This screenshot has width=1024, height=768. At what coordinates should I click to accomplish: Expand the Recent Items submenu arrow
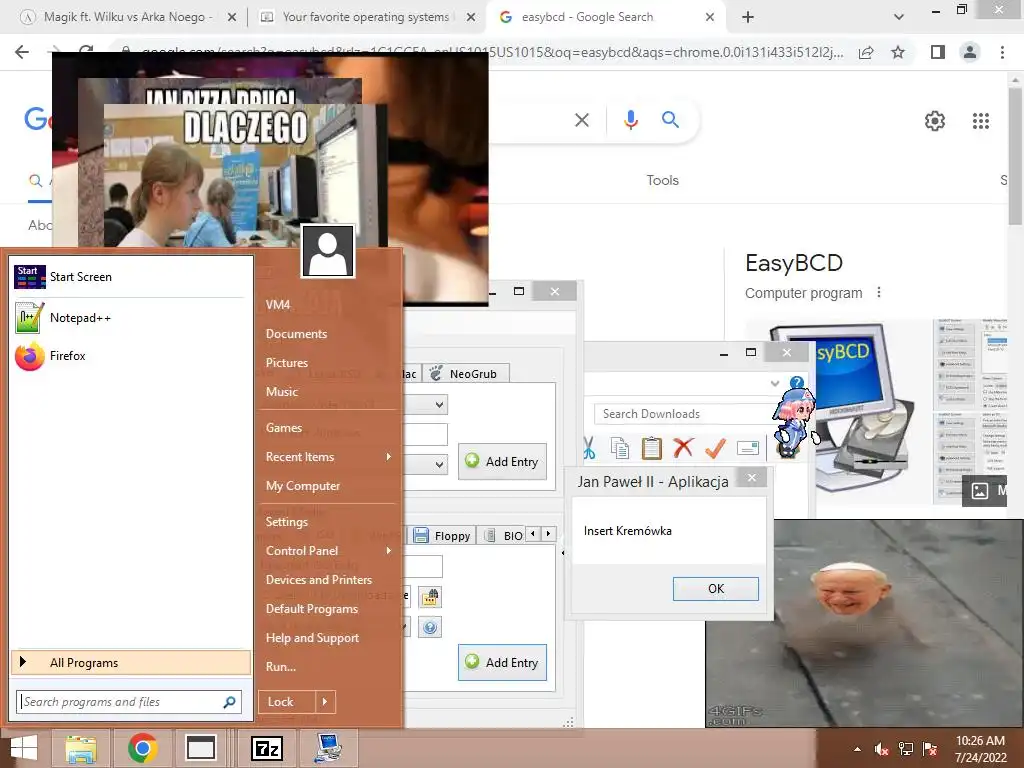point(389,456)
